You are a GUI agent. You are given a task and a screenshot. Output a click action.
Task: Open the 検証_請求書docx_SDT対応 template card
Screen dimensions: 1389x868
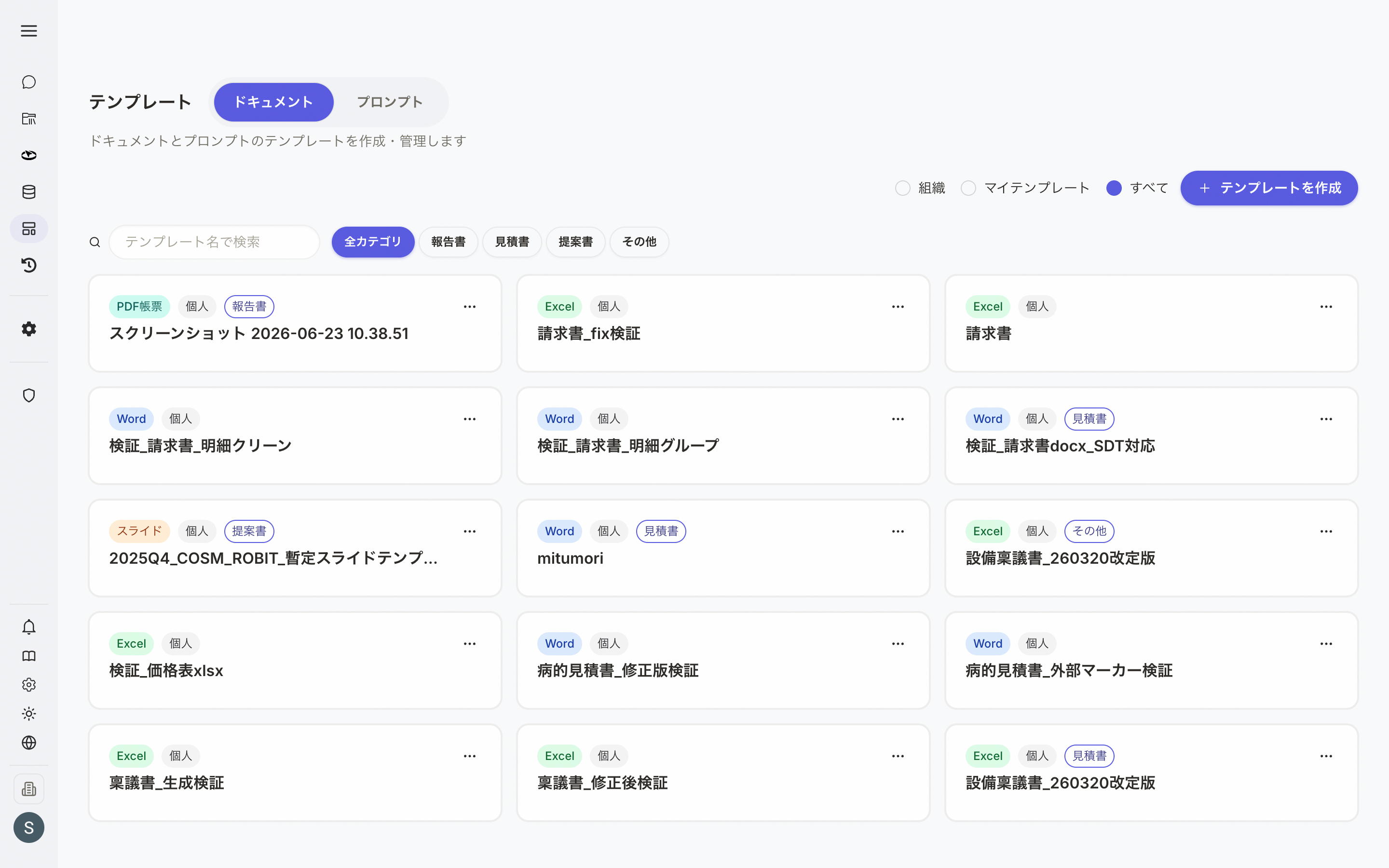coord(1151,436)
